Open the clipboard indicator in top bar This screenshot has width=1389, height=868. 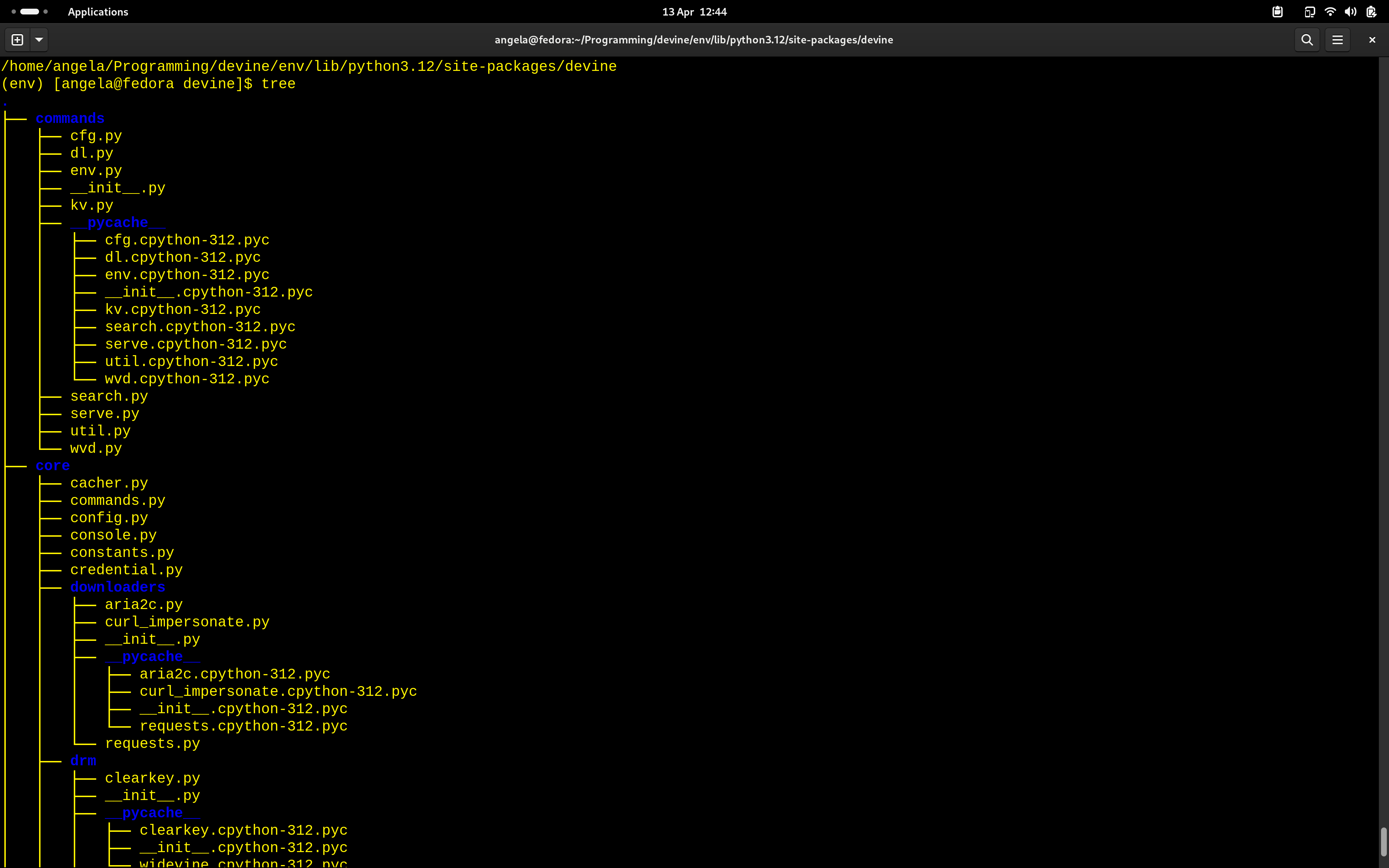(x=1277, y=12)
